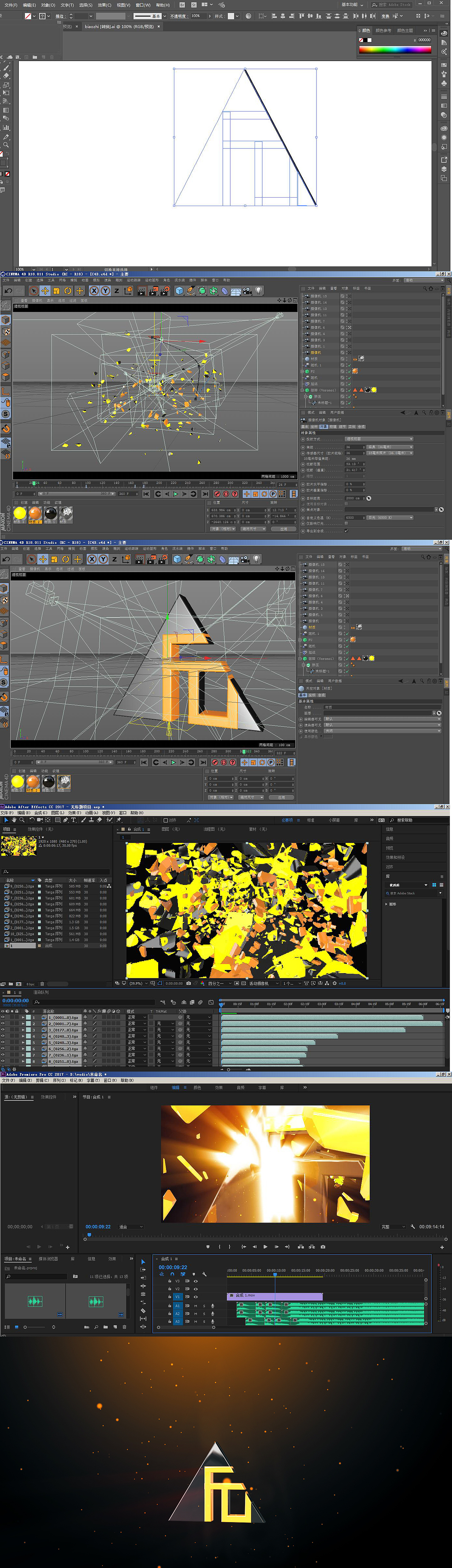Click Premiere project thumbnail zoom slider
The height and width of the screenshot is (1568, 452).
point(34,1327)
